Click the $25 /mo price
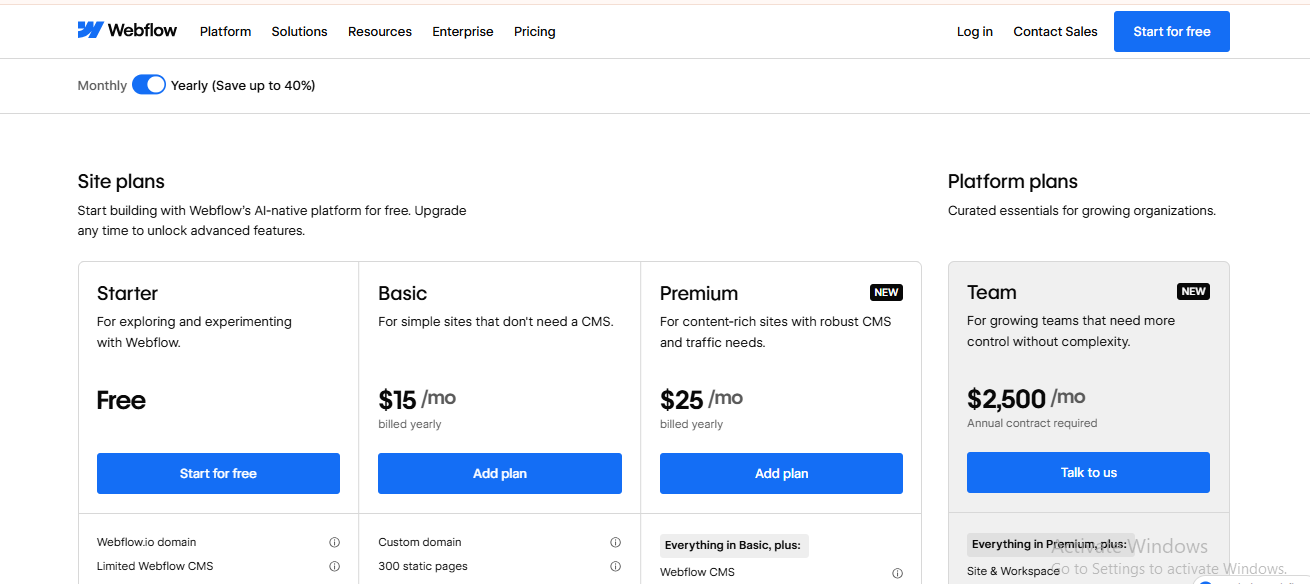Screen dimensions: 1310x584 pyautogui.click(x=701, y=400)
